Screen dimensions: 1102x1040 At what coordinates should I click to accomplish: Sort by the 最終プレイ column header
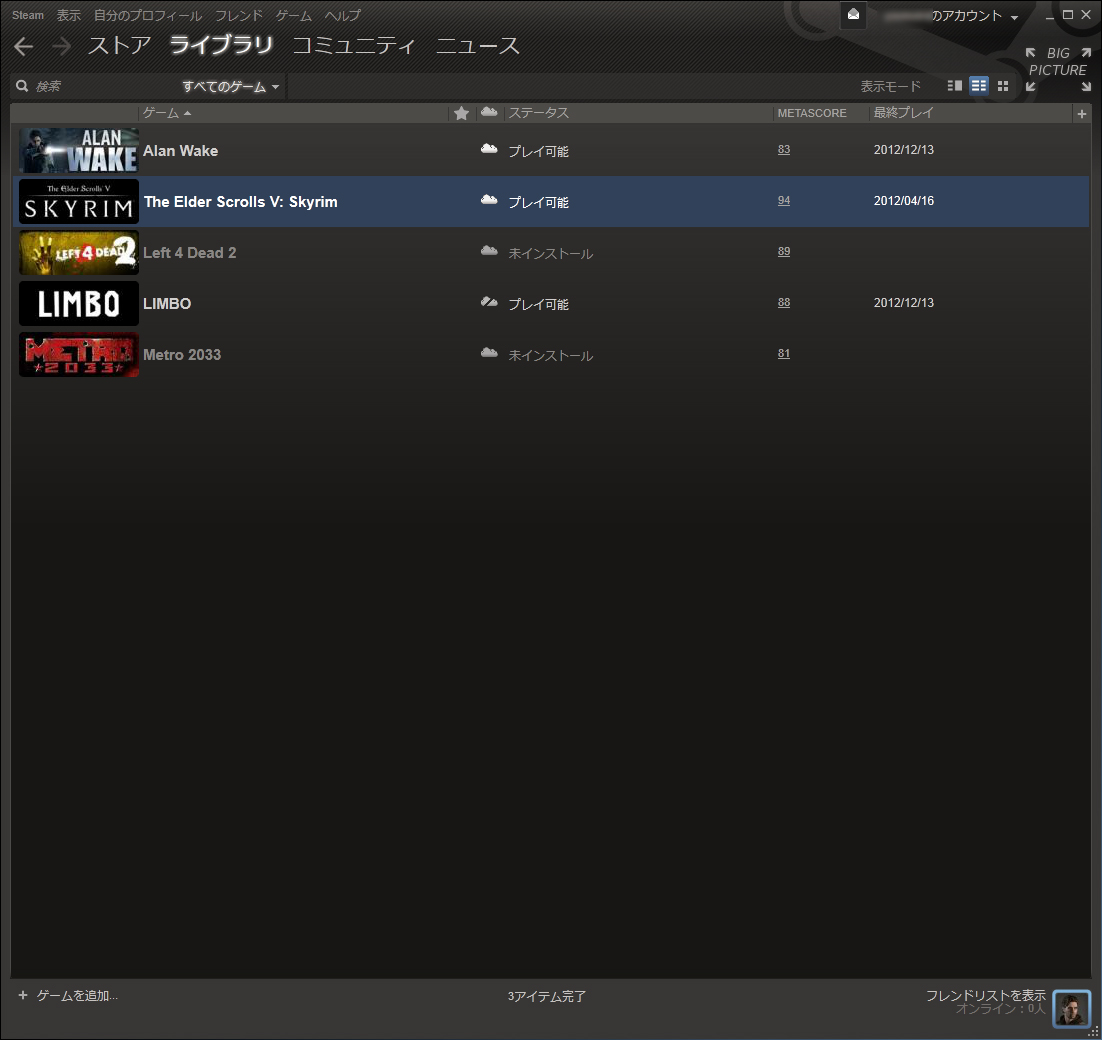pyautogui.click(x=903, y=112)
